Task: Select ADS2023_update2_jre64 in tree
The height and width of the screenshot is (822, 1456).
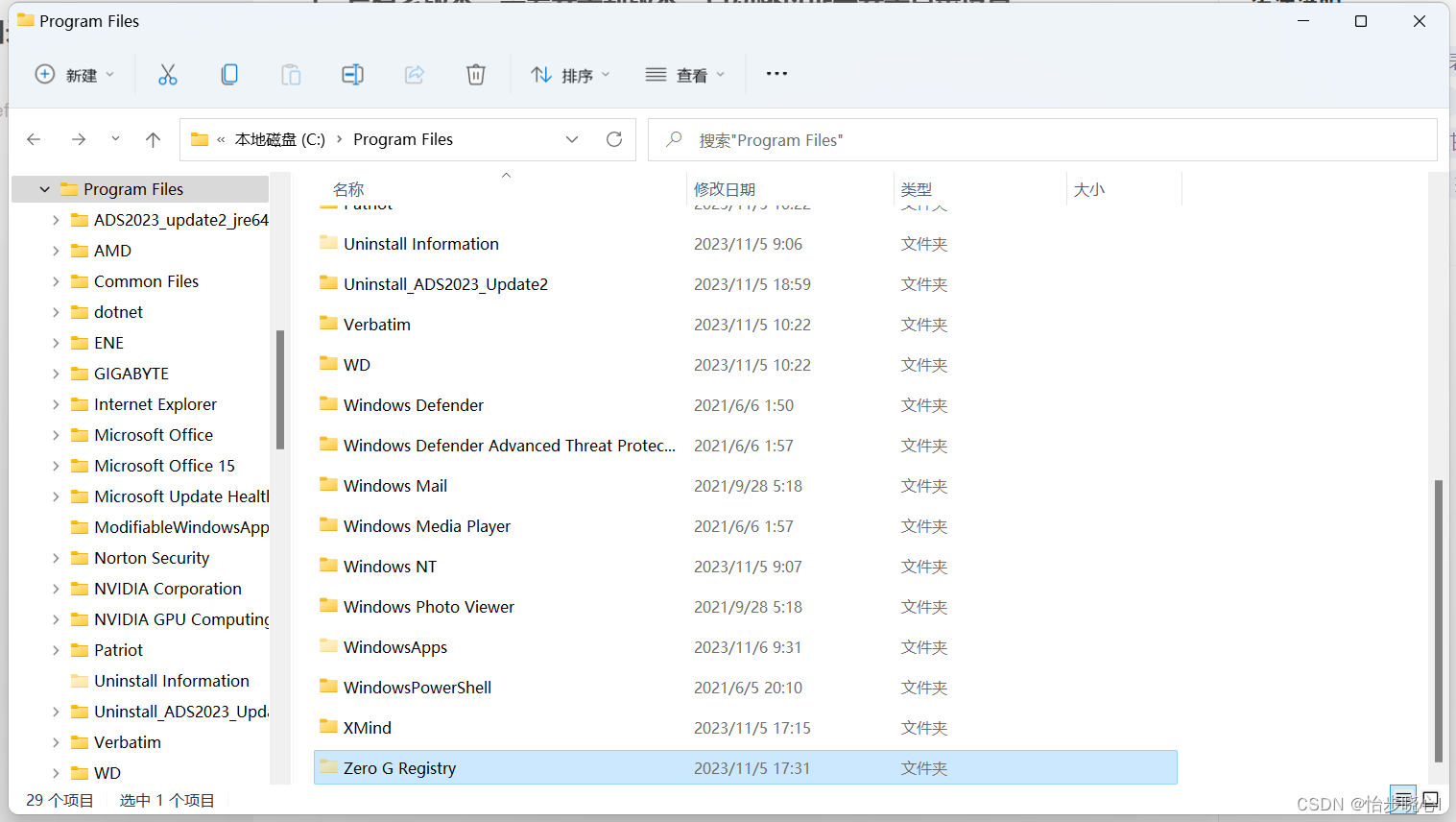Action: coord(181,220)
